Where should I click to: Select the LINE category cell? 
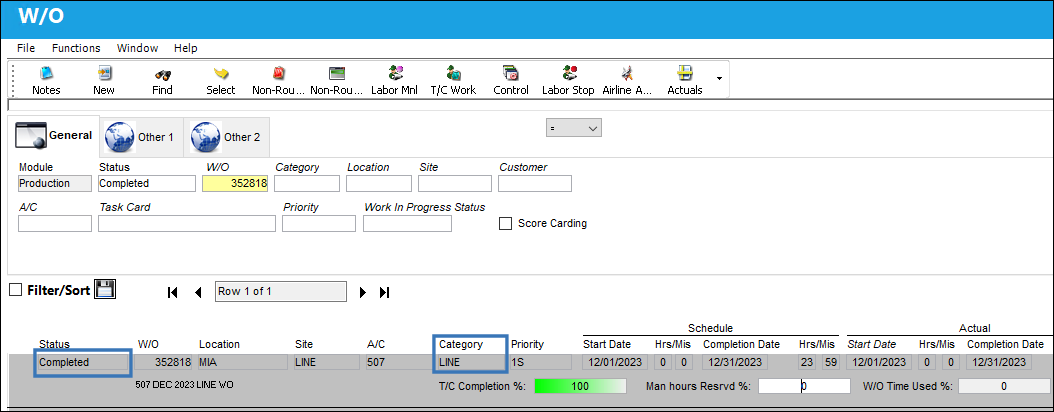click(x=471, y=362)
